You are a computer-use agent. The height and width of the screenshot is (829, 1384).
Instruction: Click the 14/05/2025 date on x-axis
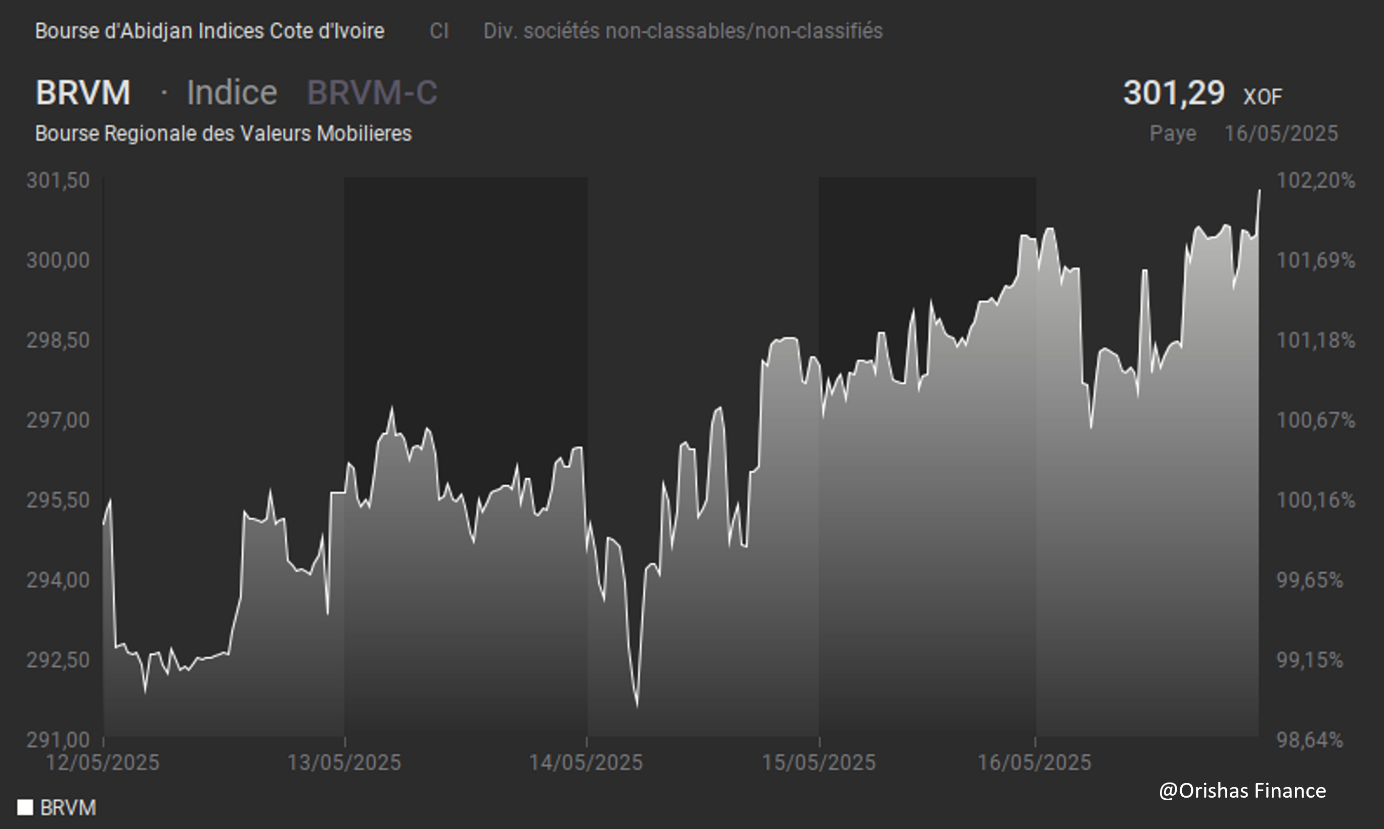pos(586,763)
